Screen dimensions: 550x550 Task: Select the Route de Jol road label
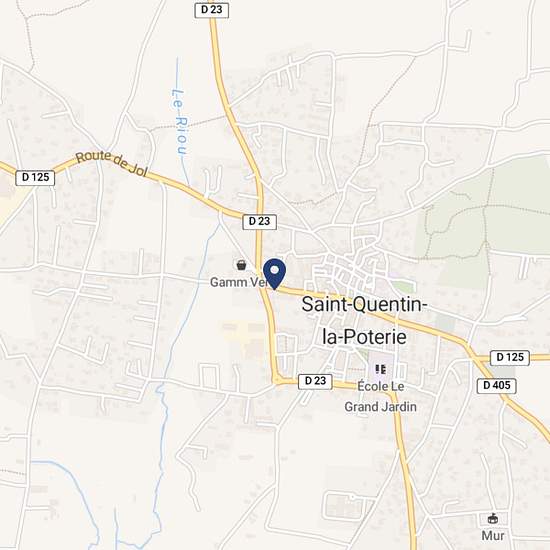tap(112, 163)
